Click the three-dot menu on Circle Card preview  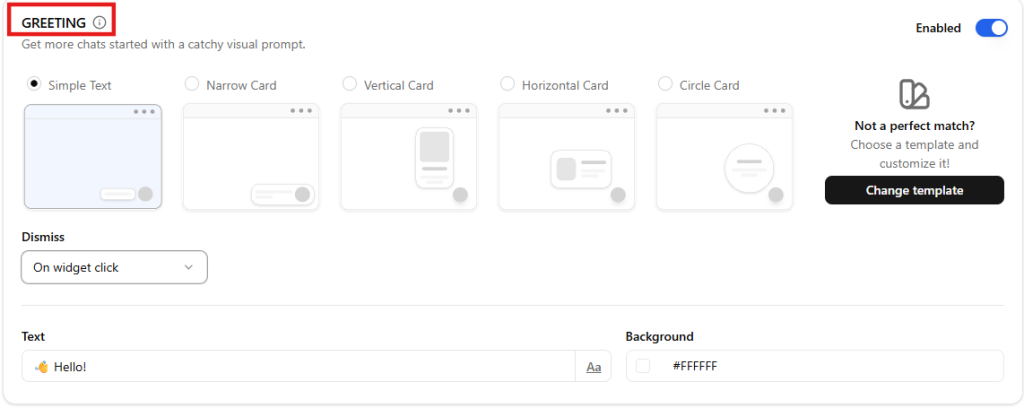pyautogui.click(x=776, y=111)
